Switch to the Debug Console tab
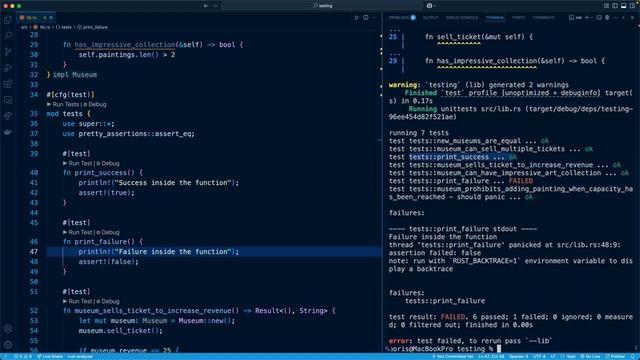 pos(462,18)
